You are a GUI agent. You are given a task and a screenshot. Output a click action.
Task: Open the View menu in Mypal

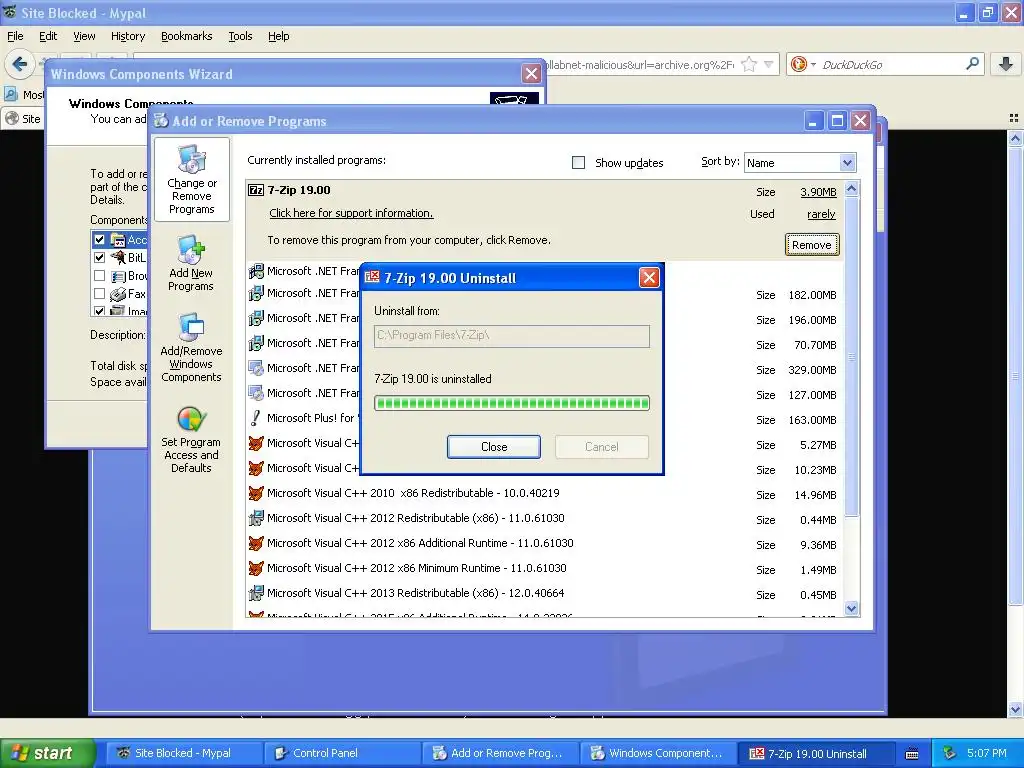84,36
